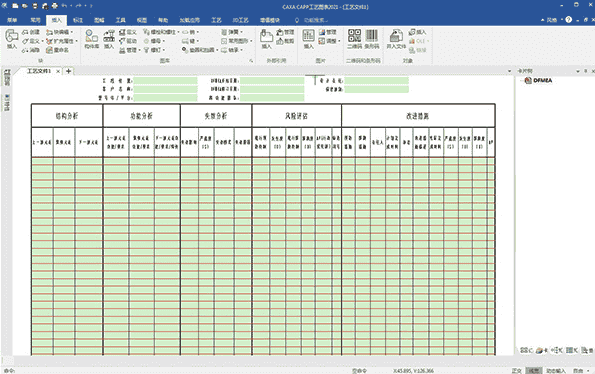Image resolution: width=595 pixels, height=374 pixels.
Task: Click the first green header input field
Action: (x=165, y=80)
